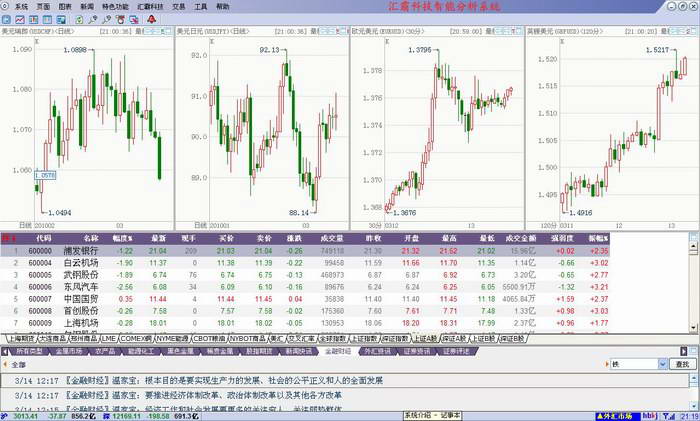Image resolution: width=700 pixels, height=421 pixels.
Task: Select the 600007 中国国贸 row
Action: [x=305, y=299]
